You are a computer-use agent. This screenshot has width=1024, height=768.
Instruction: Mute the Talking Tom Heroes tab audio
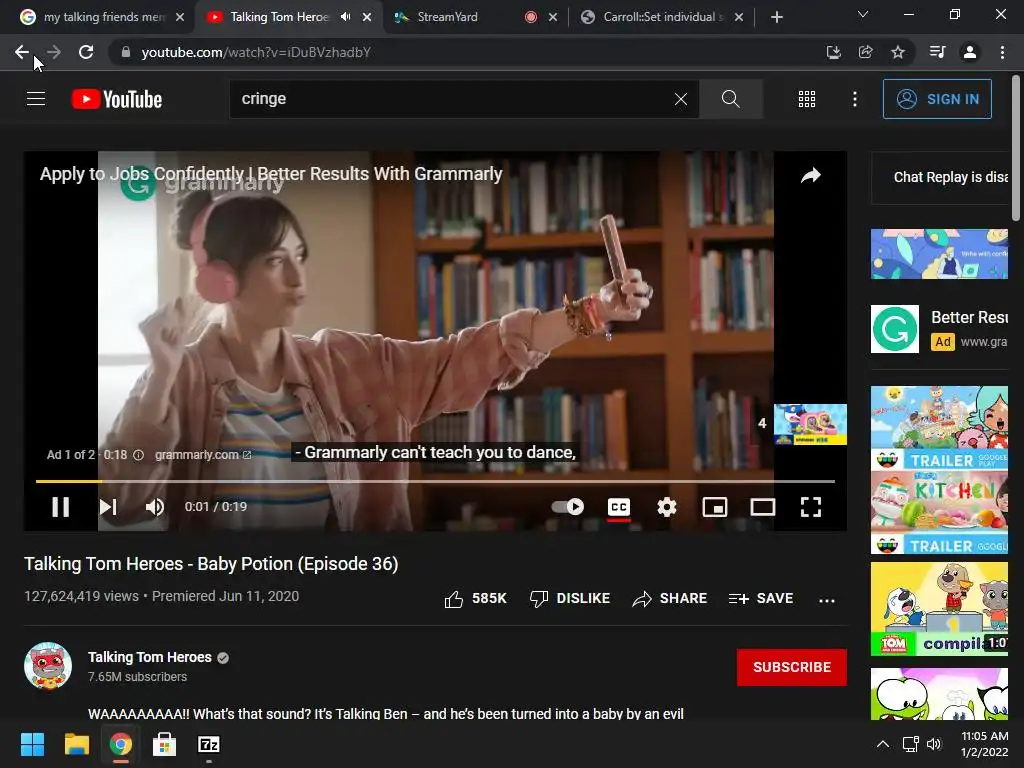(346, 17)
